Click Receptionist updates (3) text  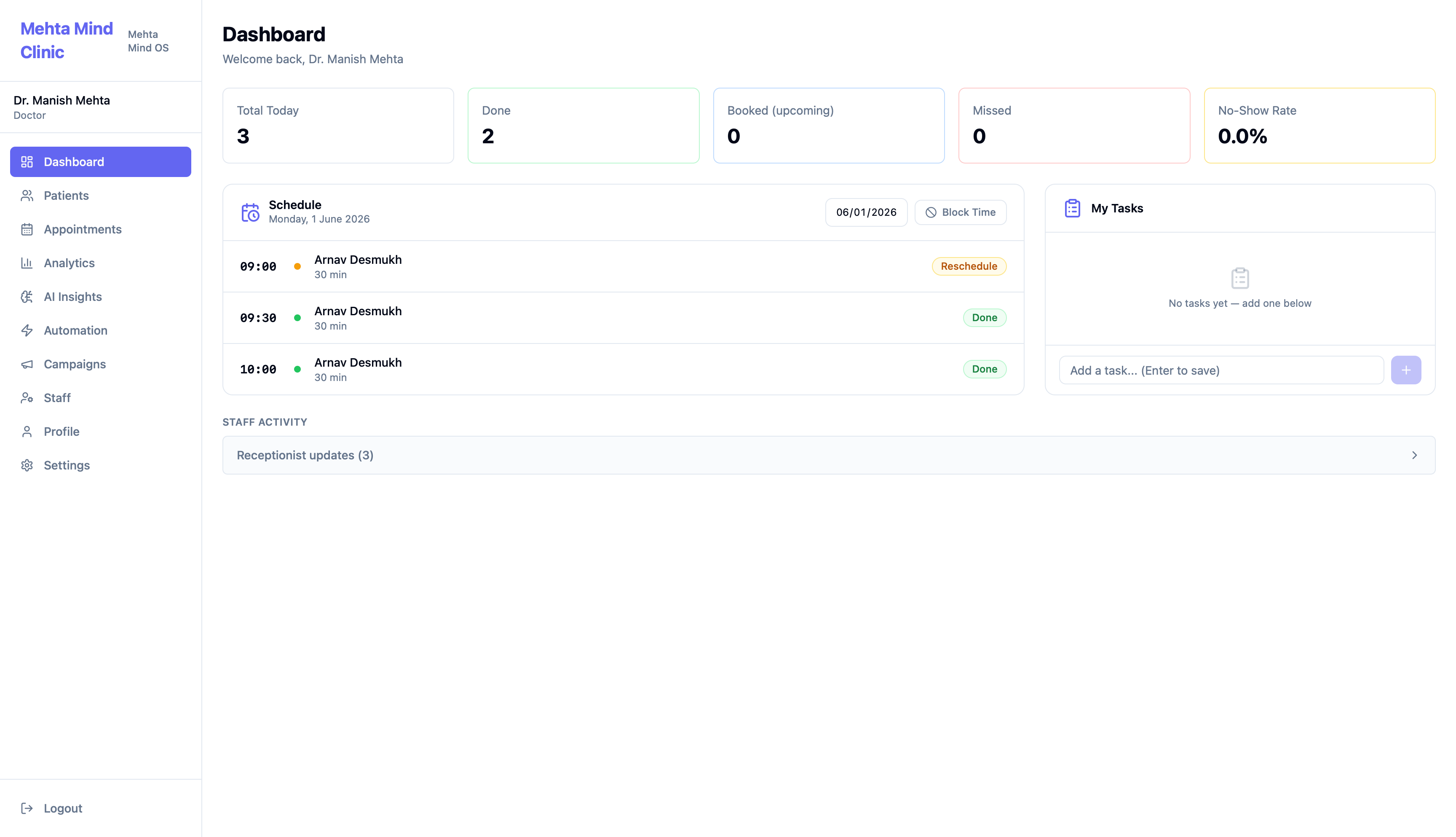305,455
